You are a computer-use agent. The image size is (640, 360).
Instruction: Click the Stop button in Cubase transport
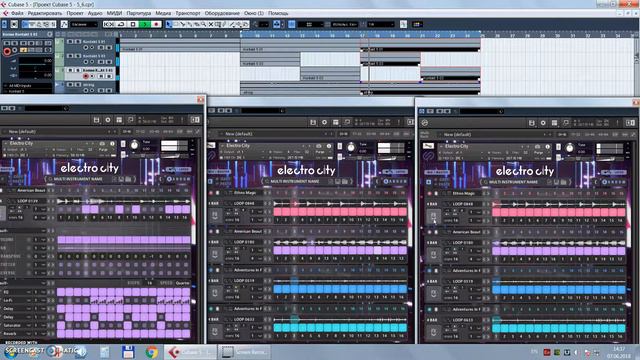pos(133,24)
